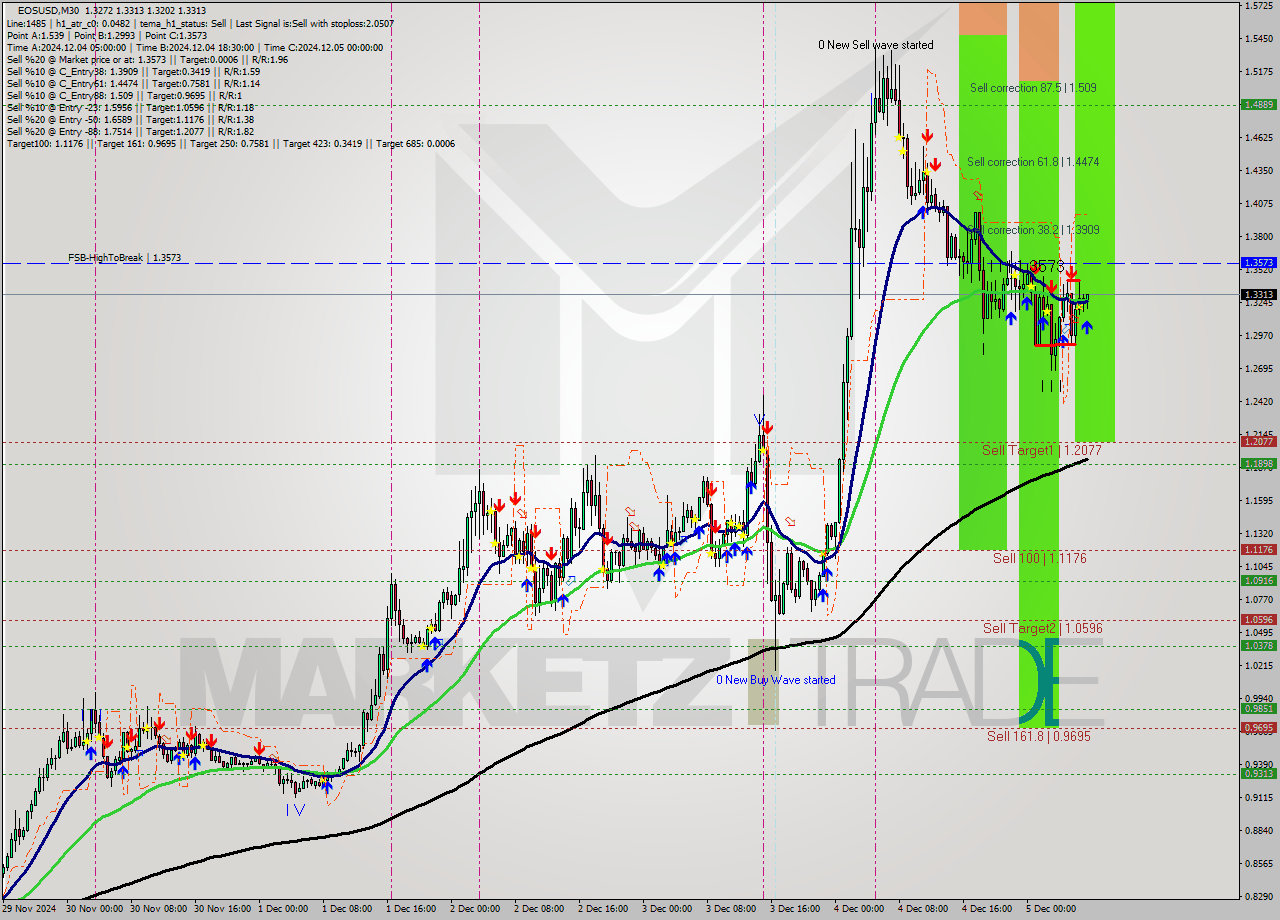Click the 'Sell %10 @ Entry -23: 1.5956' line
The width and height of the screenshot is (1280, 920).
coord(130,107)
